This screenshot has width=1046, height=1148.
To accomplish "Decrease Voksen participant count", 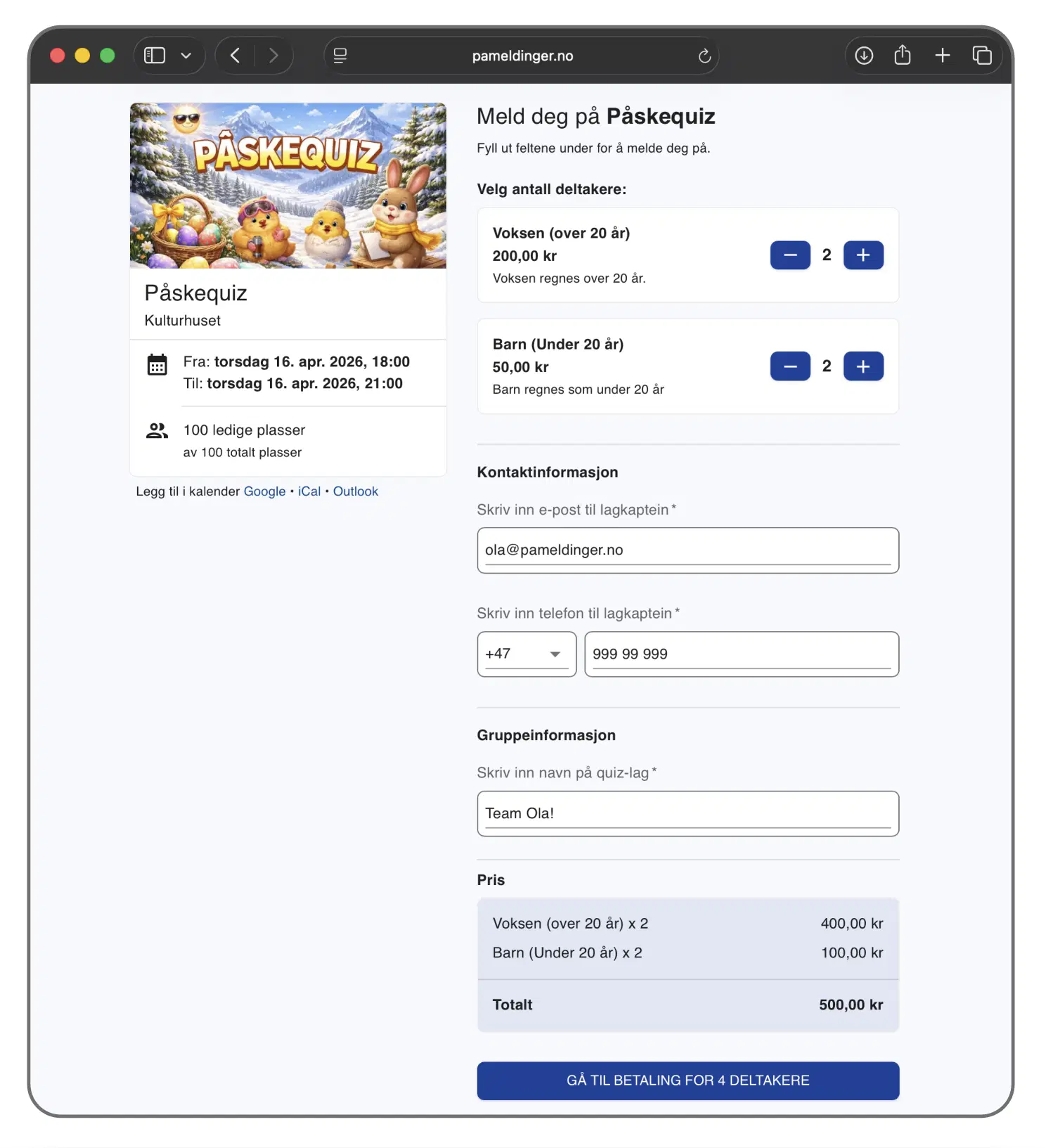I will [790, 255].
